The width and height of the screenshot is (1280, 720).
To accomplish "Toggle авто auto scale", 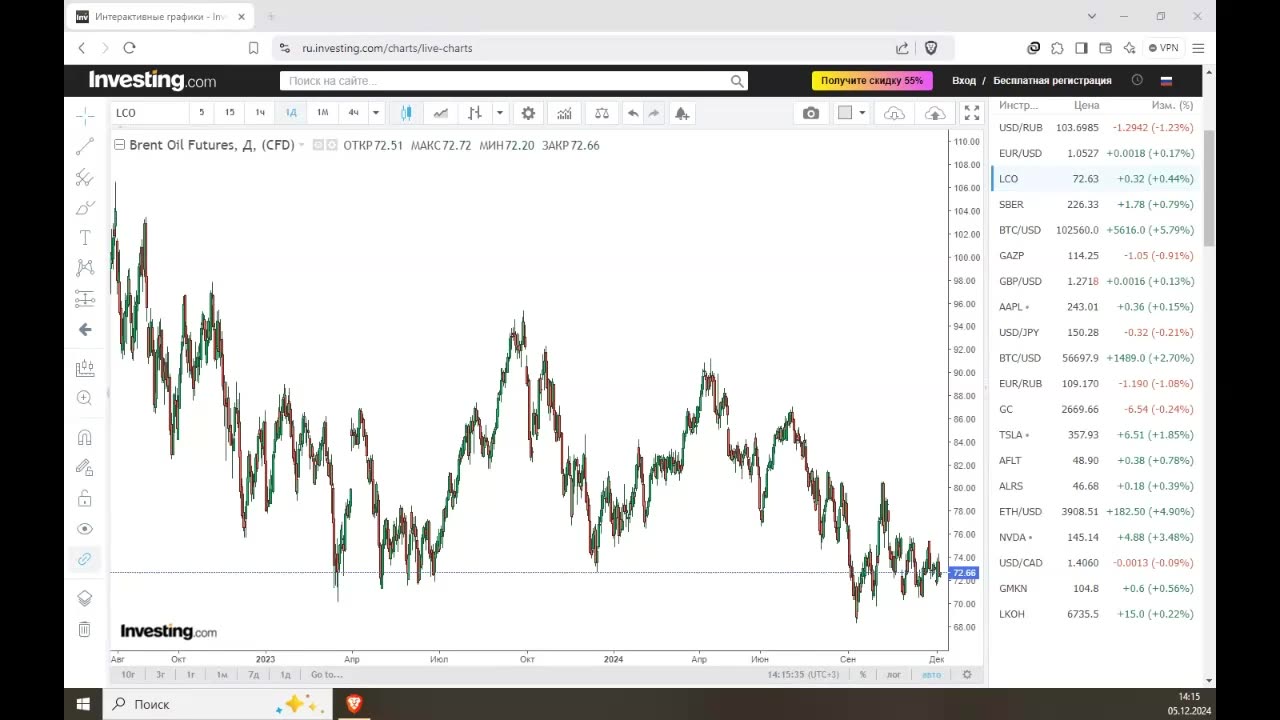I will (931, 675).
